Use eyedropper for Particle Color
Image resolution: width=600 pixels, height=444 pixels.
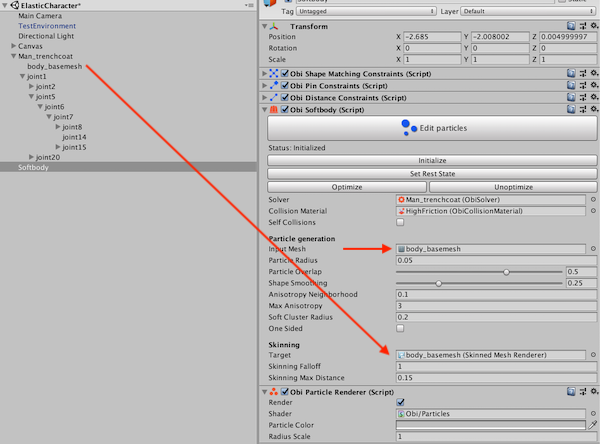coord(593,425)
